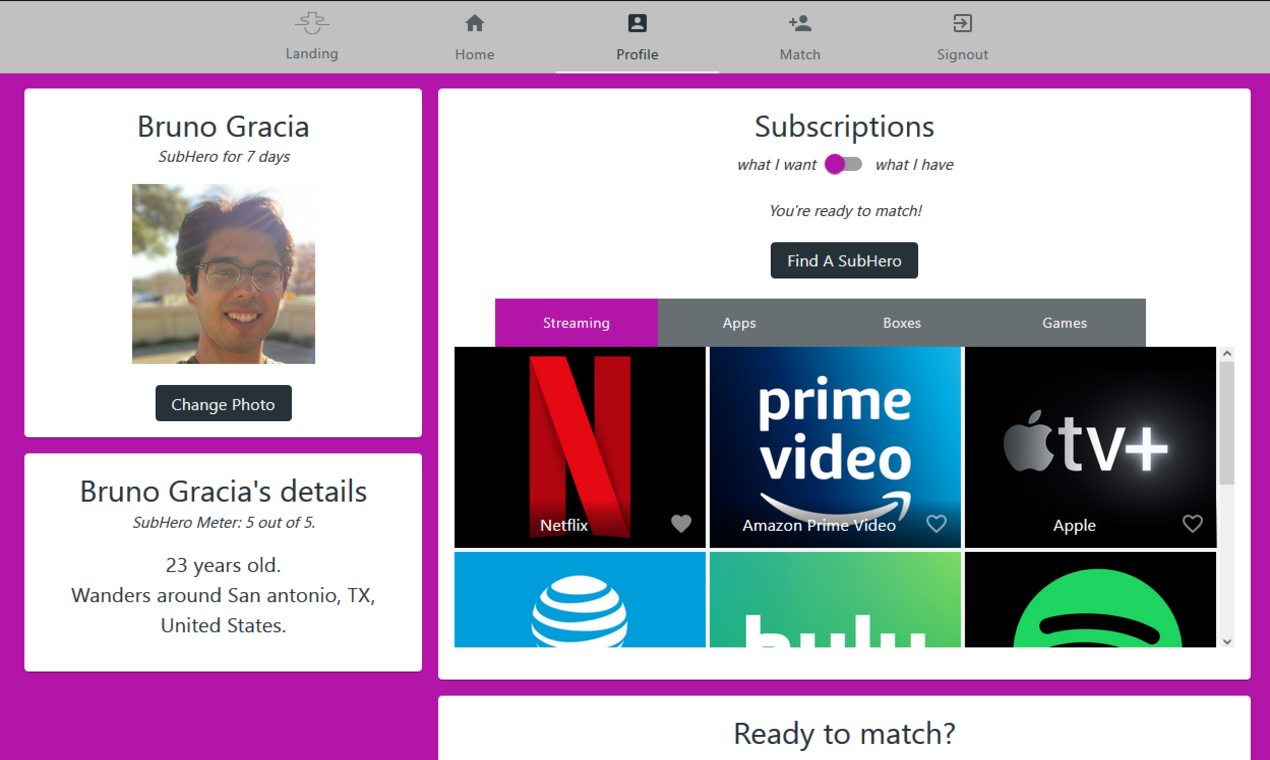The image size is (1270, 760).
Task: Click the 'Ready to match?' heading
Action: coord(844,734)
